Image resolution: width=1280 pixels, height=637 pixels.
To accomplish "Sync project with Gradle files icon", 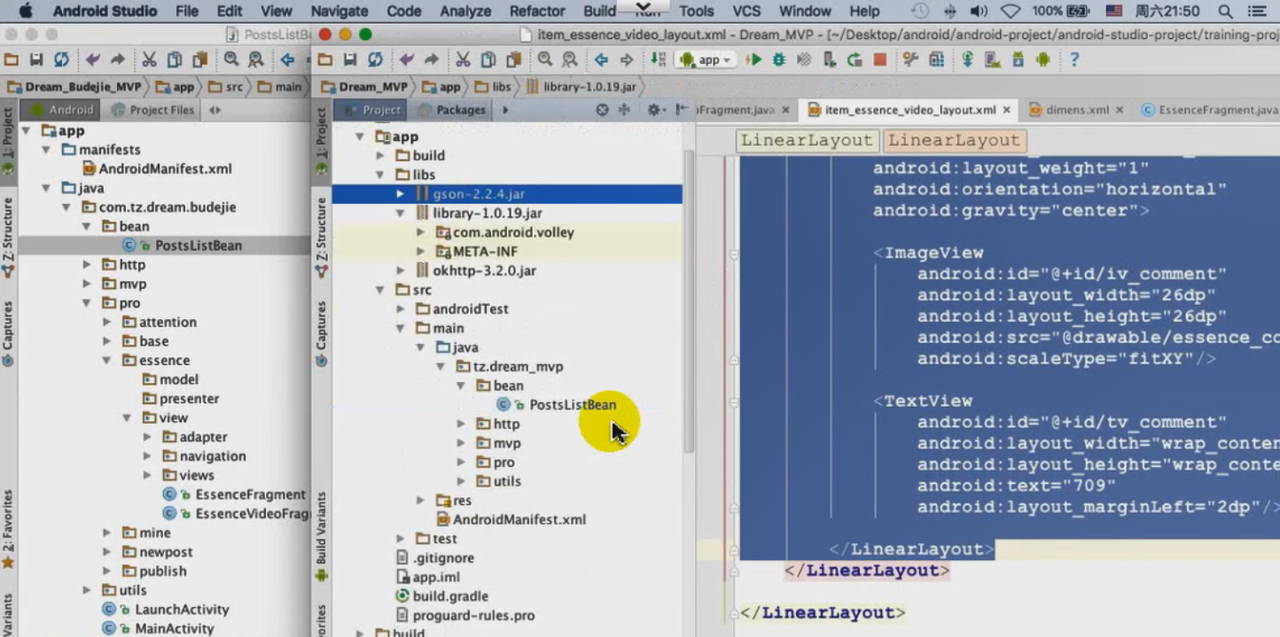I will [x=968, y=60].
